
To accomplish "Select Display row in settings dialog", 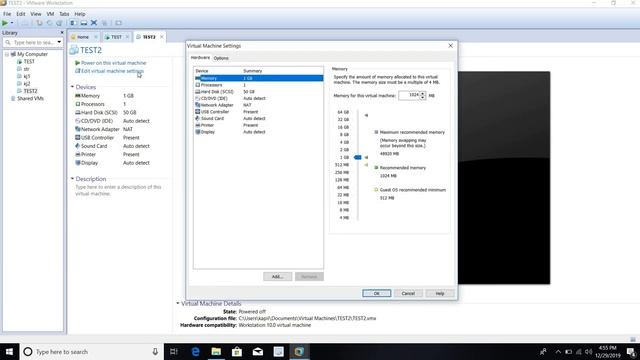I will coord(259,132).
